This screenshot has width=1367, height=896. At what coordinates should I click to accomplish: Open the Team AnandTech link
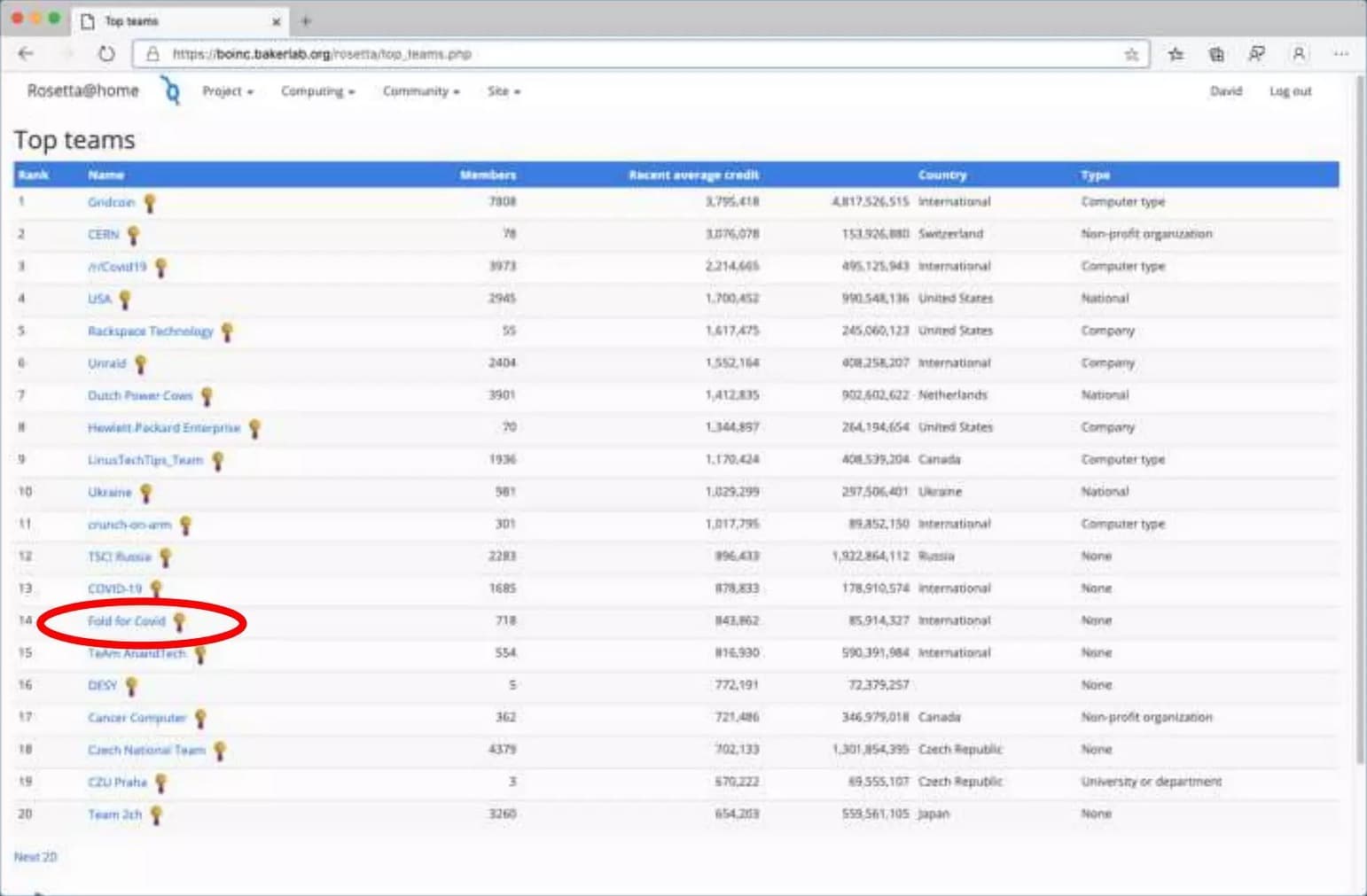(137, 653)
